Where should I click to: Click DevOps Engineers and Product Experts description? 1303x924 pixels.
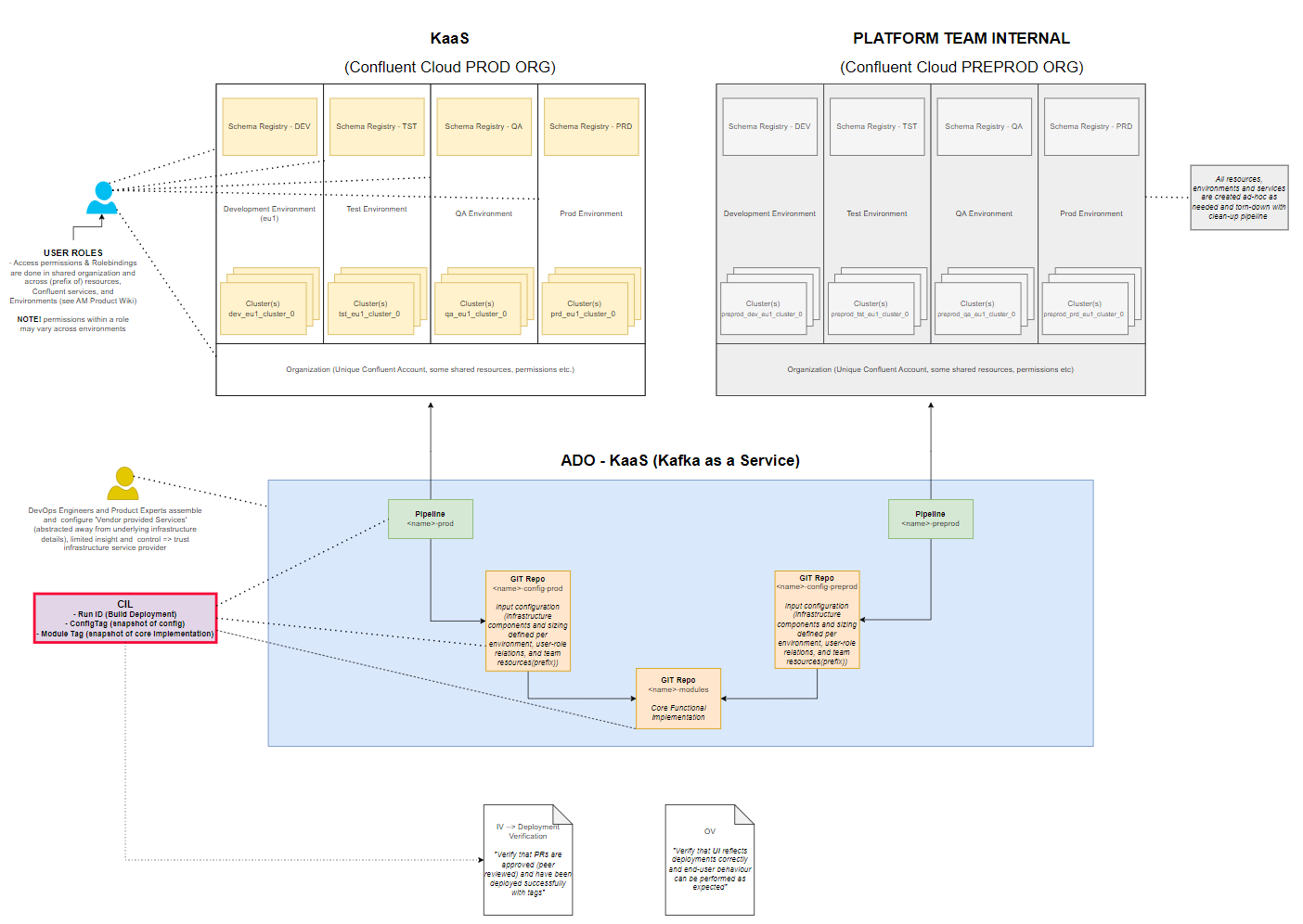coord(115,529)
